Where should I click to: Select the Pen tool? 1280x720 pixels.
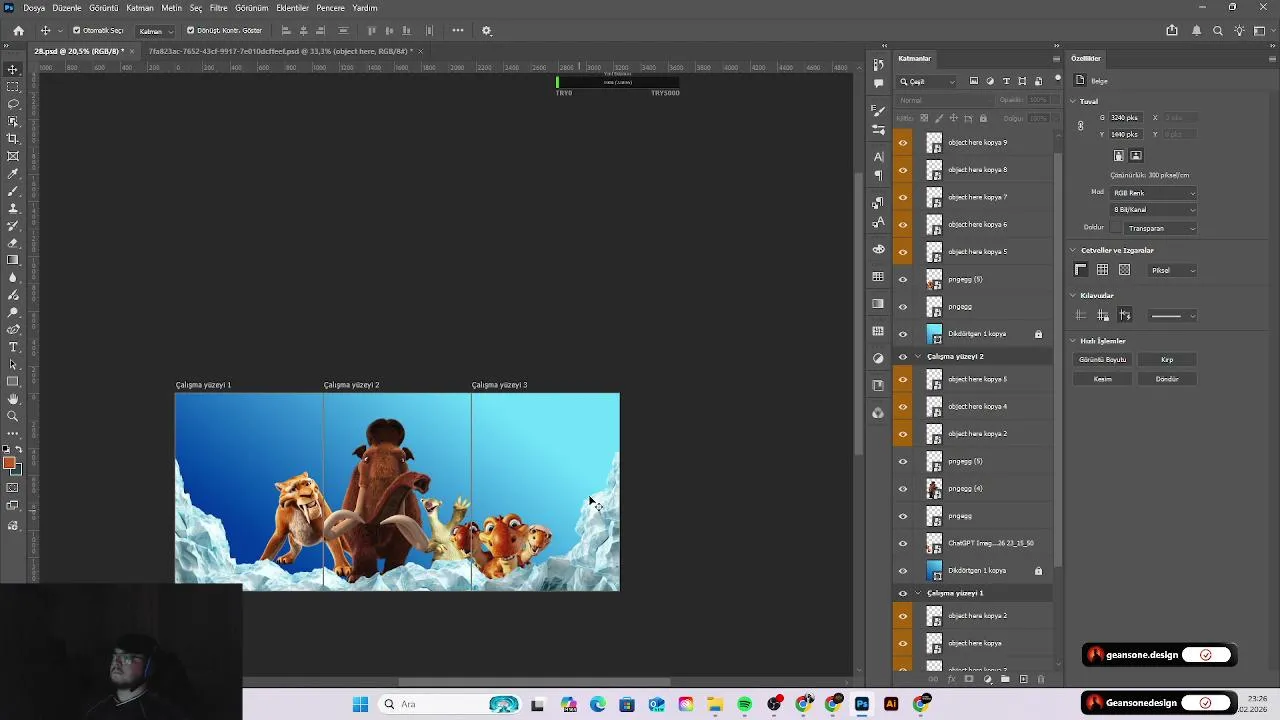click(x=13, y=329)
